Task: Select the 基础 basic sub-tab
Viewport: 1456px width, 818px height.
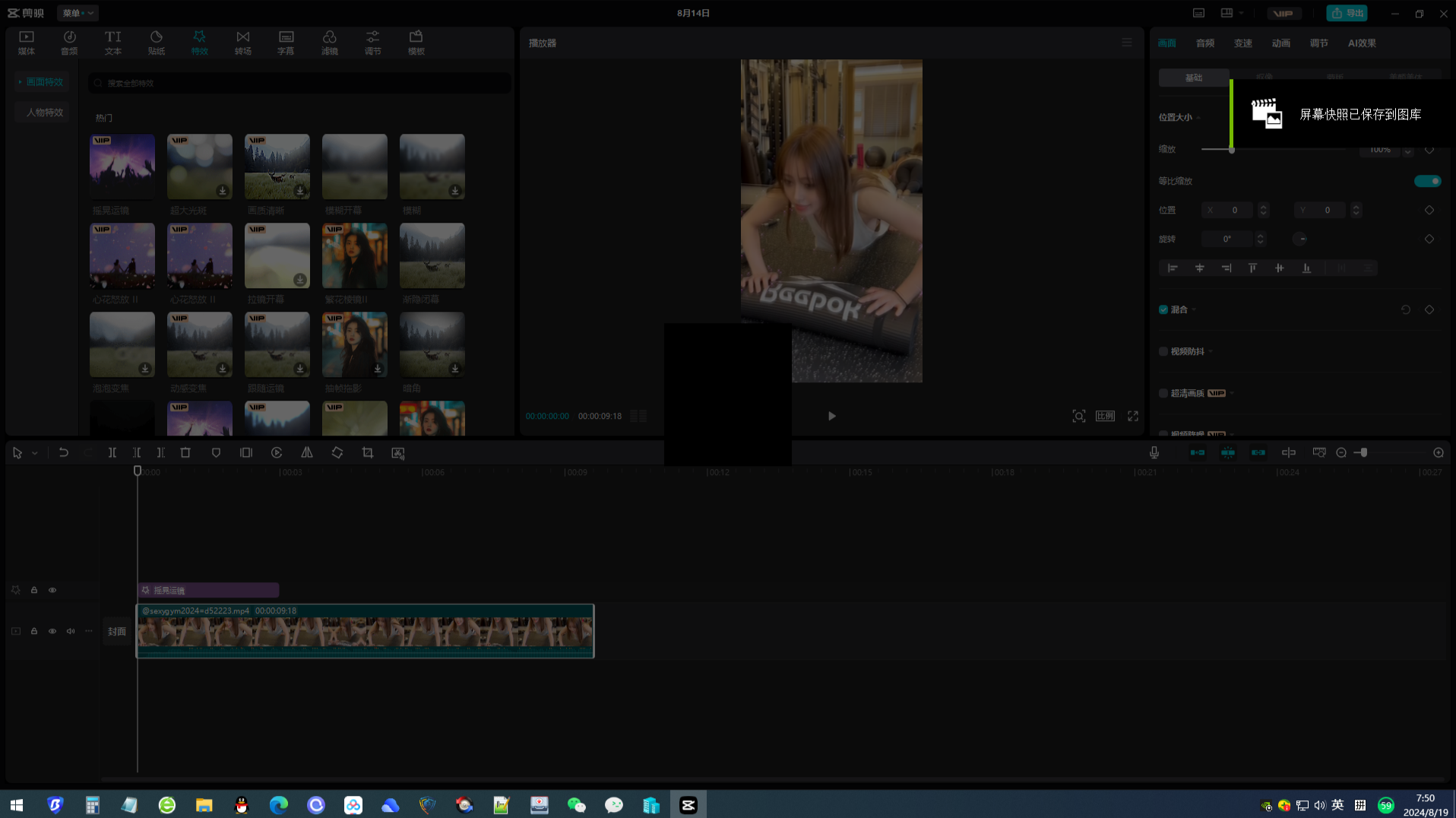Action: (1194, 78)
